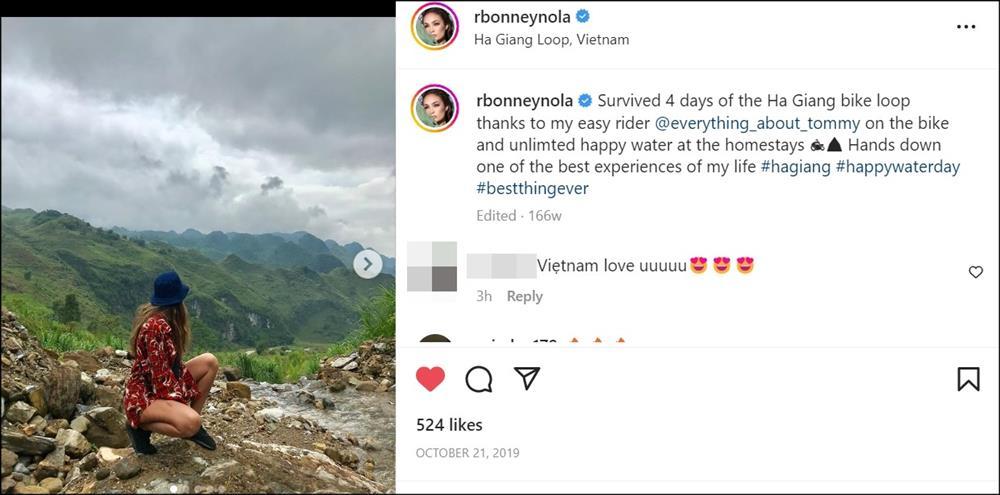View the 524 likes list
This screenshot has width=1000, height=495.
pos(449,425)
